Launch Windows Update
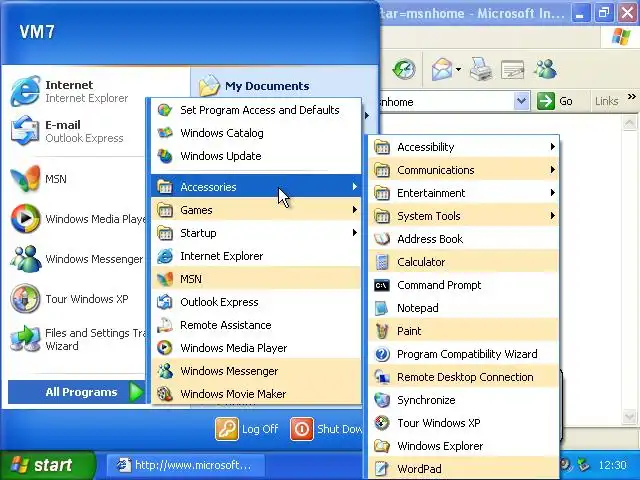 [256, 156]
